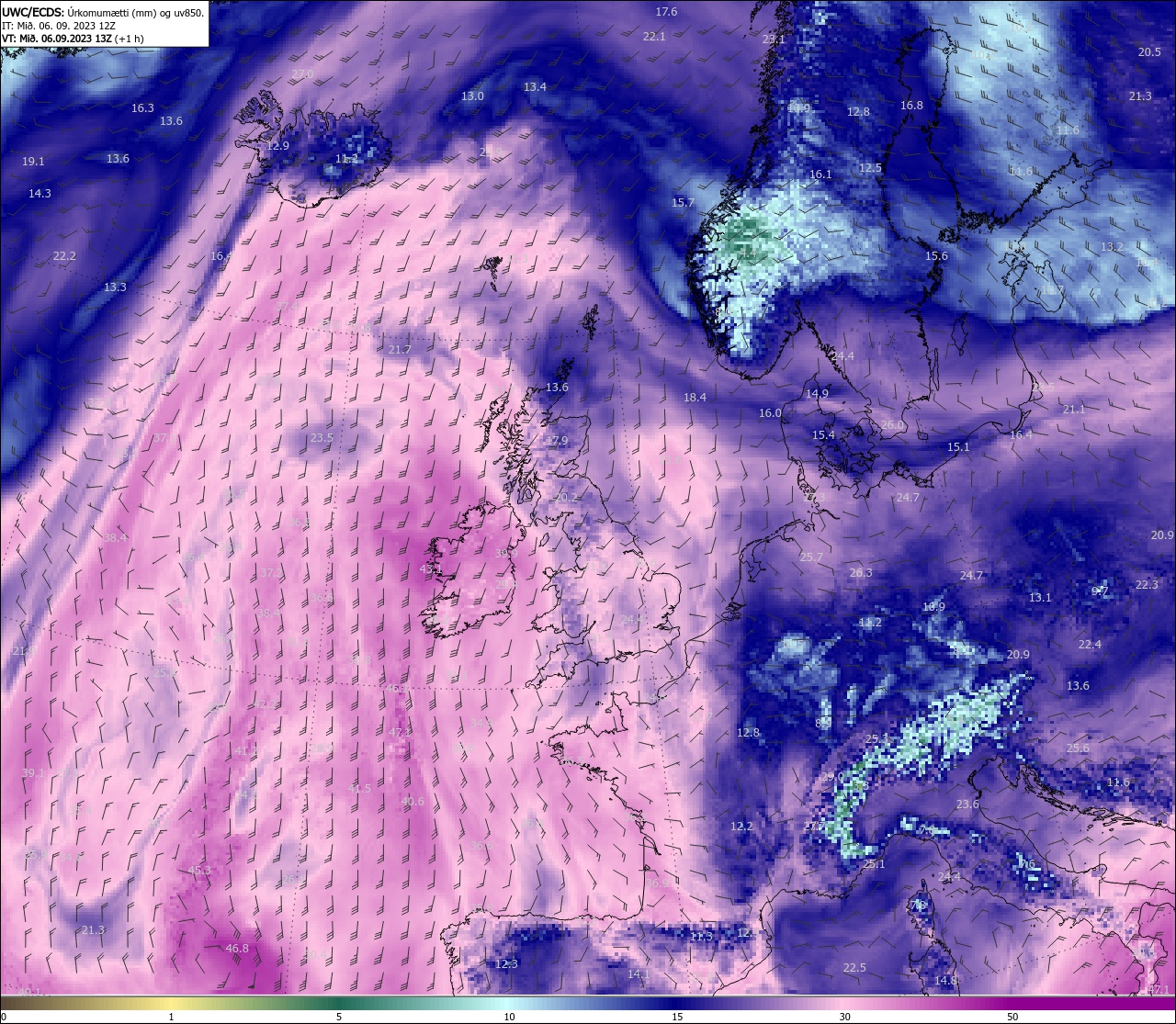Click the 5 label on color scale

click(339, 1017)
